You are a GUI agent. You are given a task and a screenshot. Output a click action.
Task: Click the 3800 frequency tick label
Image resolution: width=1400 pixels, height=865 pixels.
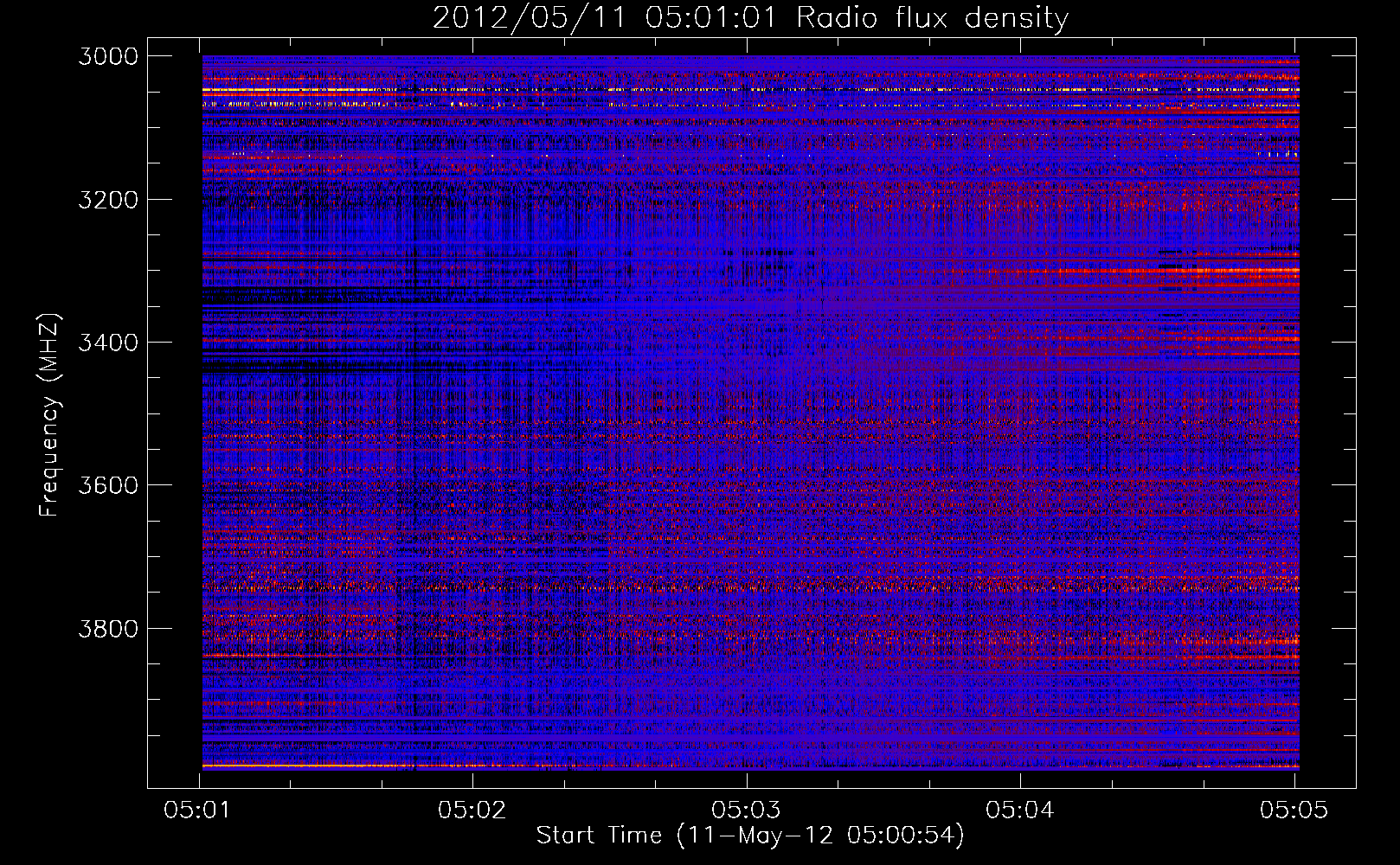tap(108, 628)
